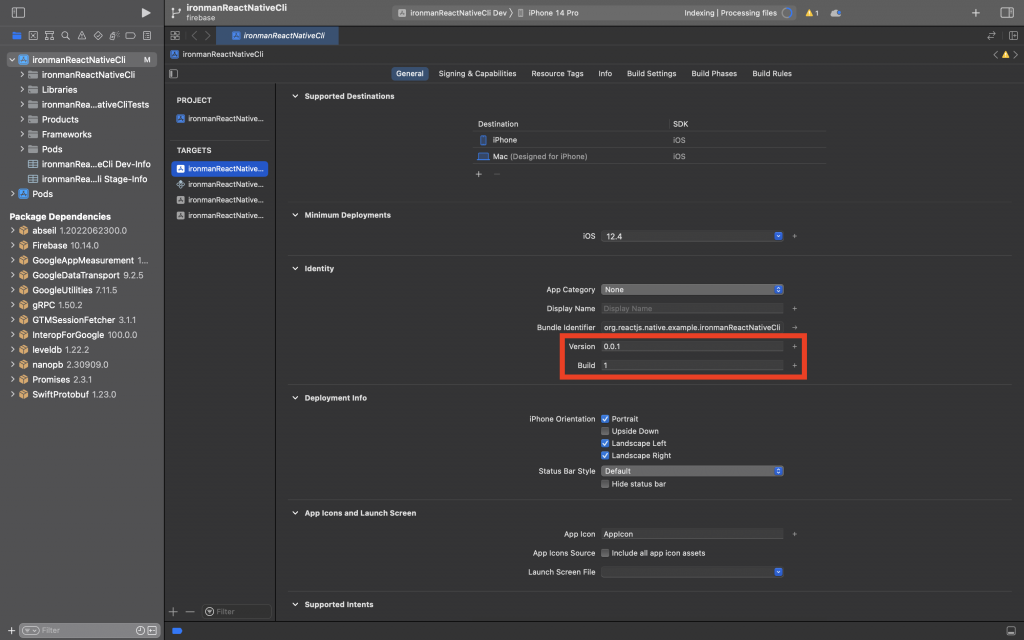Click the Build number field
The width and height of the screenshot is (1024, 640).
[x=692, y=366]
